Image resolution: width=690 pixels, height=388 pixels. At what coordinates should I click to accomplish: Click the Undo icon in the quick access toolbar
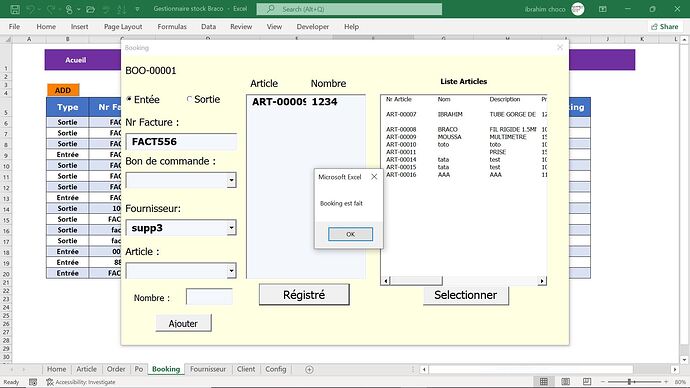tap(31, 9)
